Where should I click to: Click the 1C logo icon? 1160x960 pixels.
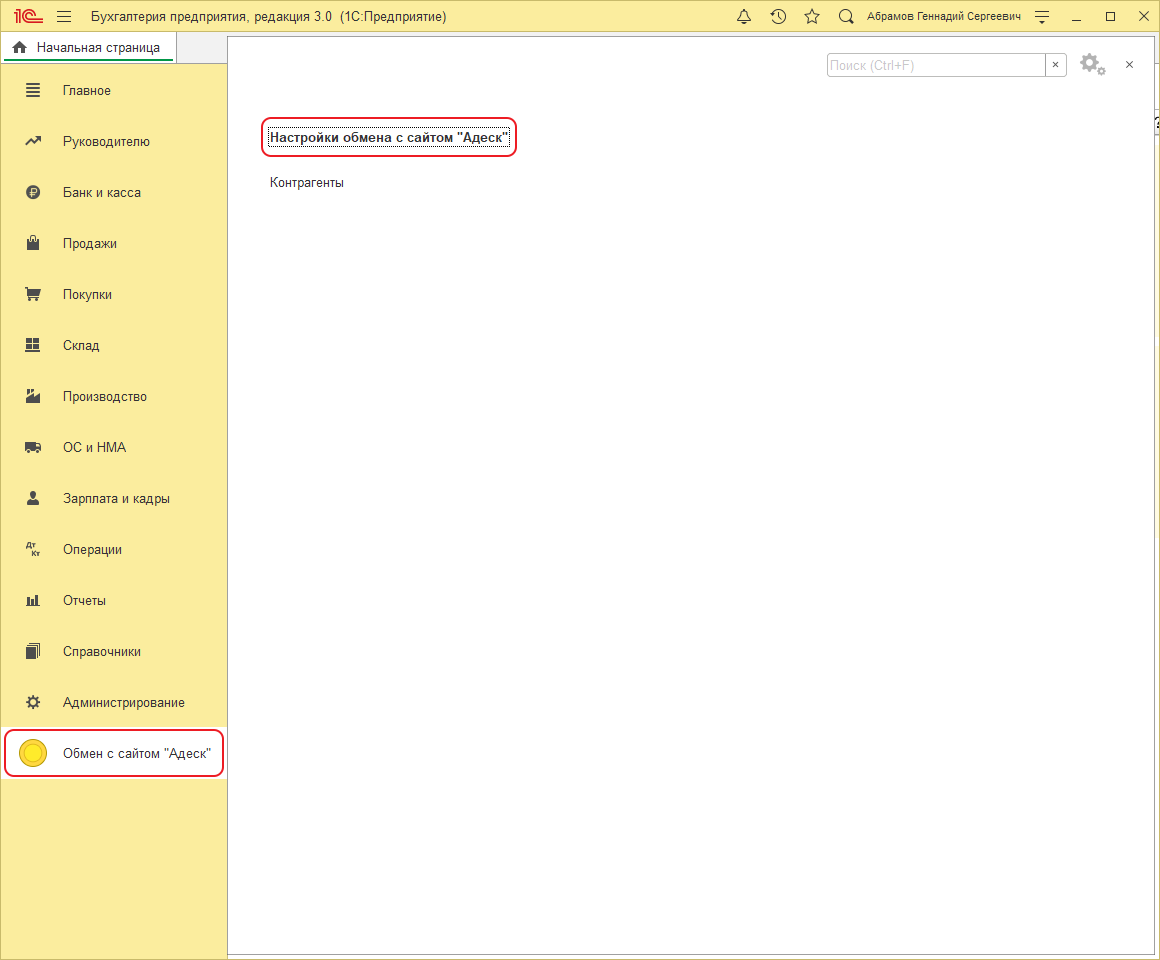[28, 16]
